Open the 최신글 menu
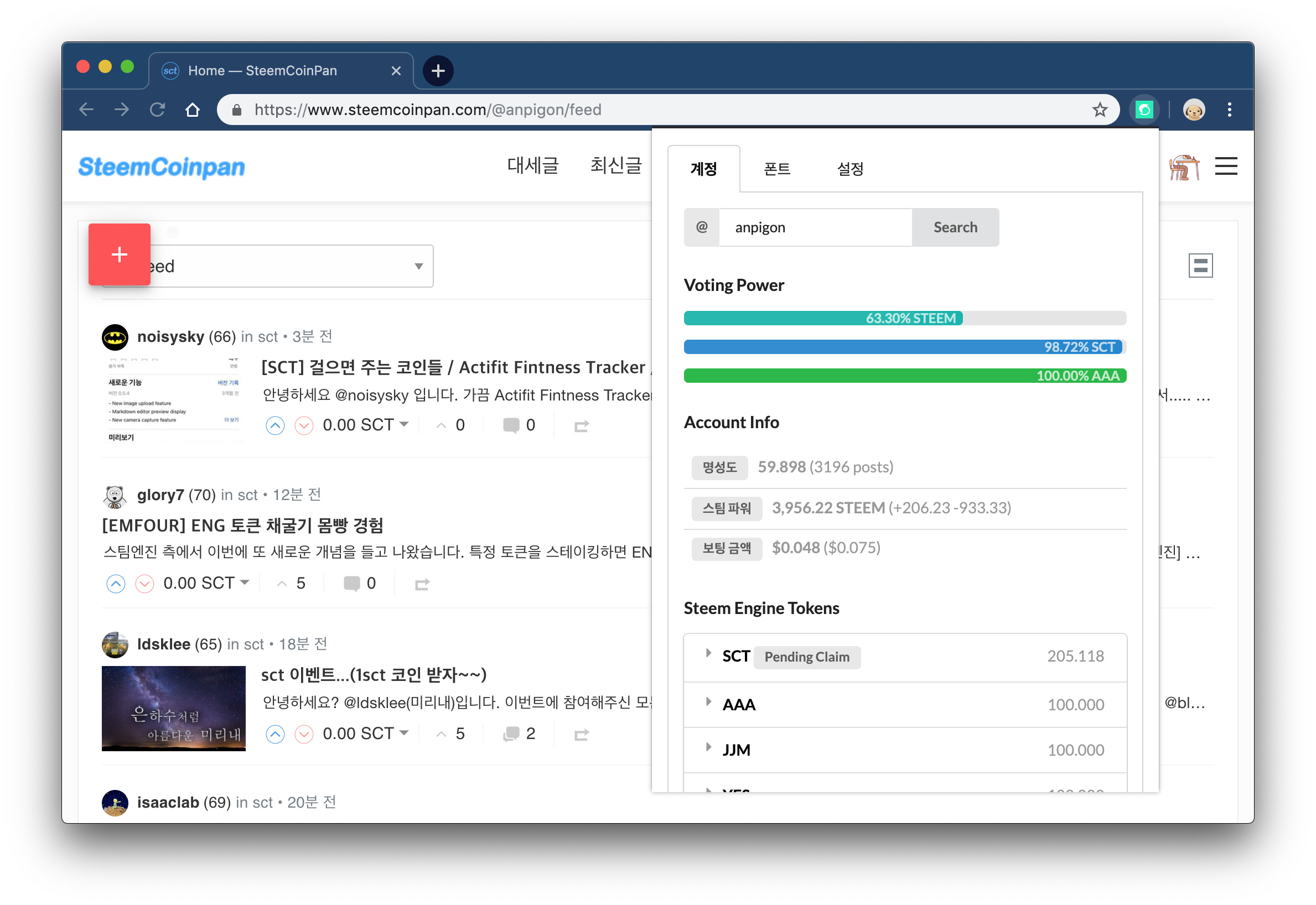 pyautogui.click(x=616, y=165)
